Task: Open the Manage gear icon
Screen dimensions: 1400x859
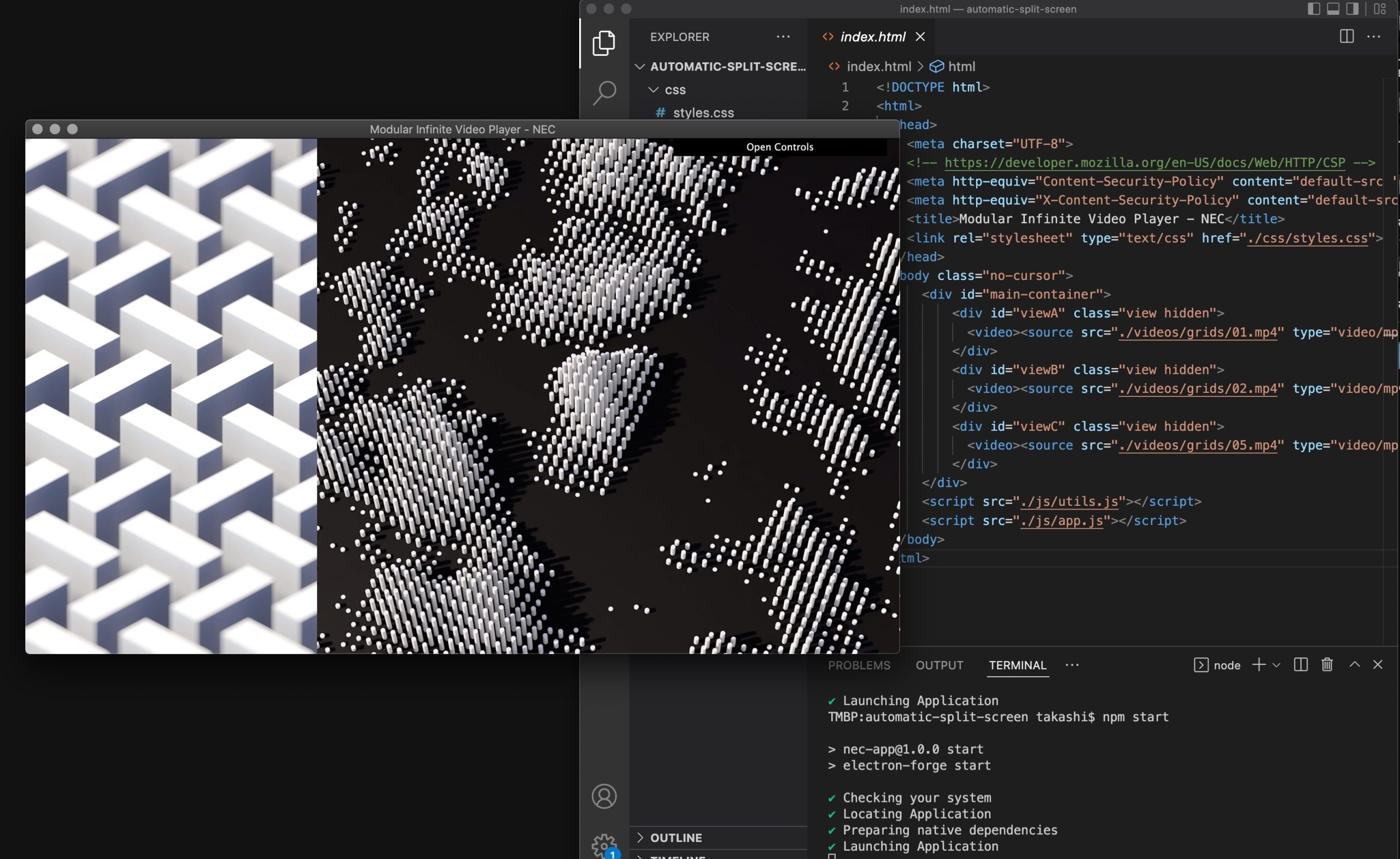Action: pyautogui.click(x=603, y=845)
